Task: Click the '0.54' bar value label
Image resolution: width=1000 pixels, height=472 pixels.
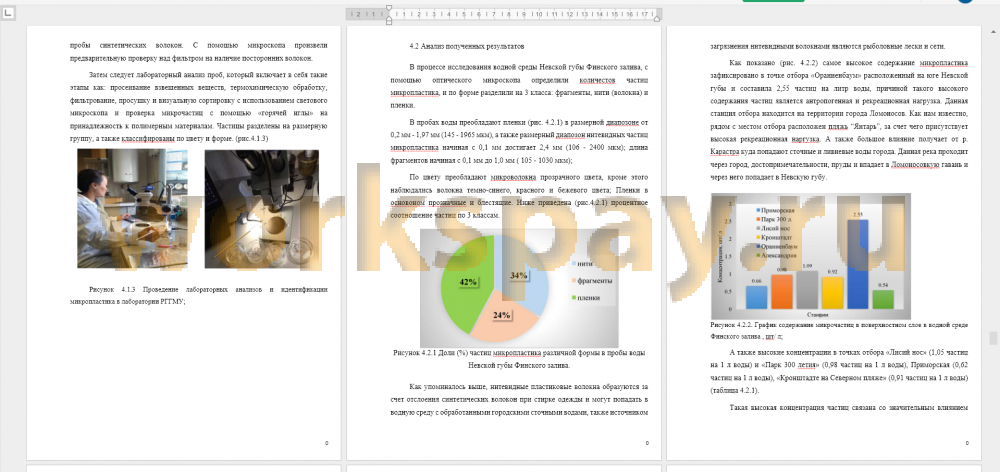Action: pos(881,284)
